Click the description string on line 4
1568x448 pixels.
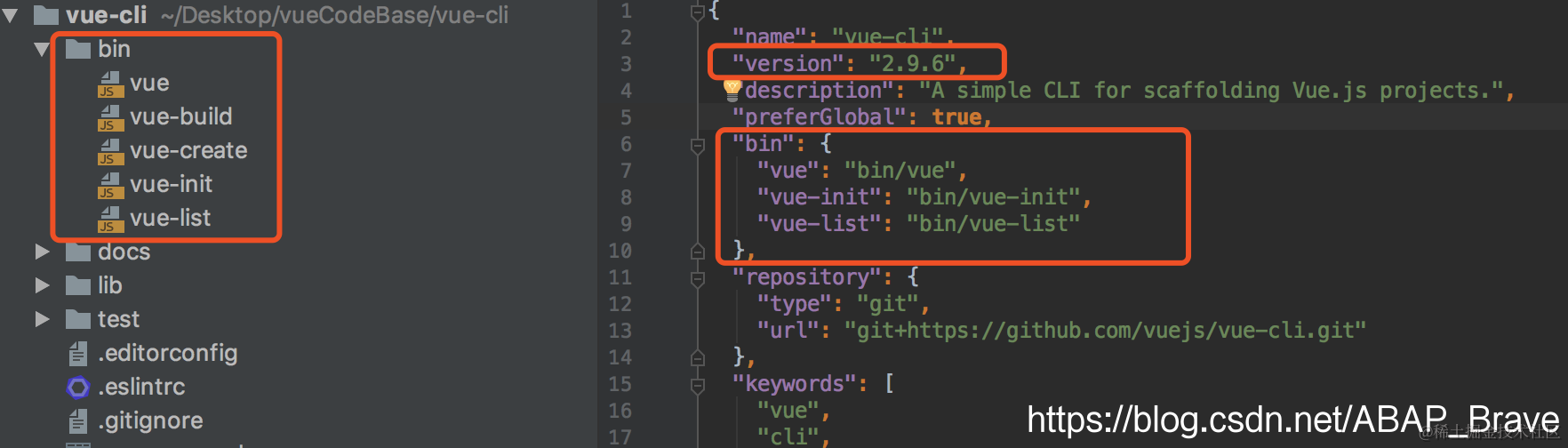click(1212, 91)
